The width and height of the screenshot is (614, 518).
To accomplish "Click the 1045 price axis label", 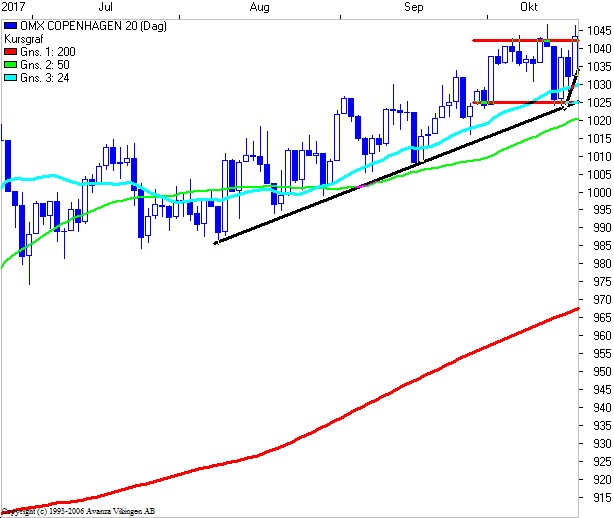I will (x=598, y=30).
